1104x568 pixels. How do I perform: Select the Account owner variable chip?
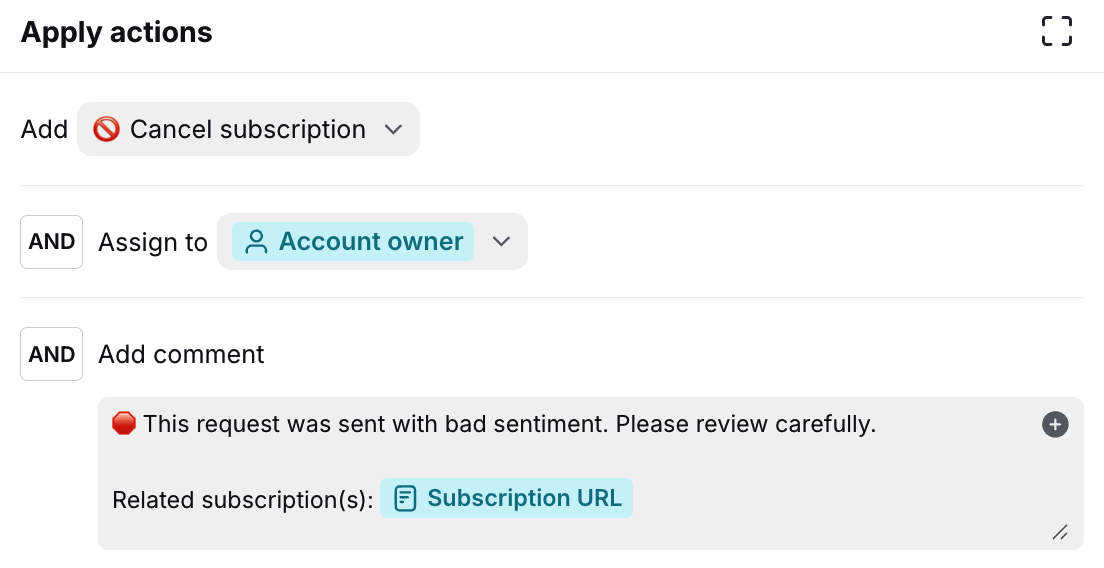tap(353, 242)
